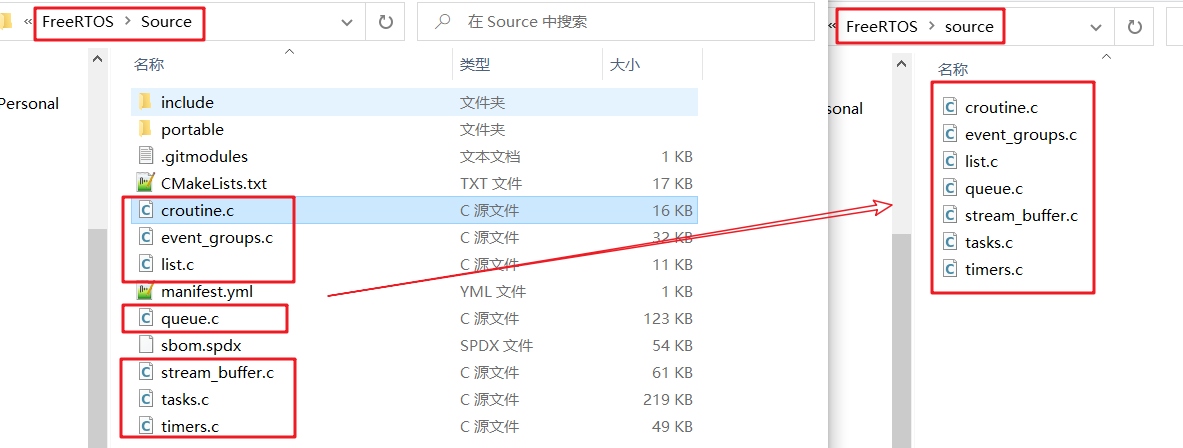The width and height of the screenshot is (1183, 448).
Task: Select the 'SPDX 文件' type cell
Action: pos(496,345)
